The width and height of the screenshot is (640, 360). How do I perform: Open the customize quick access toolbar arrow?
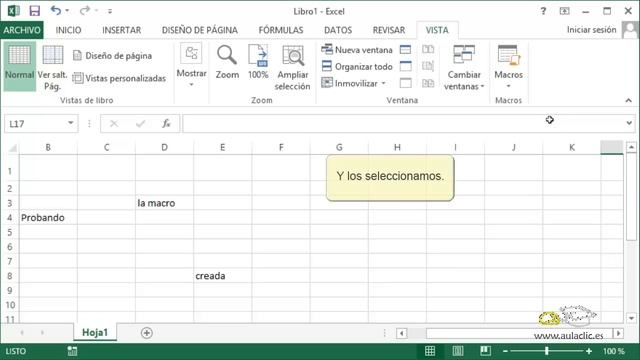pos(110,11)
